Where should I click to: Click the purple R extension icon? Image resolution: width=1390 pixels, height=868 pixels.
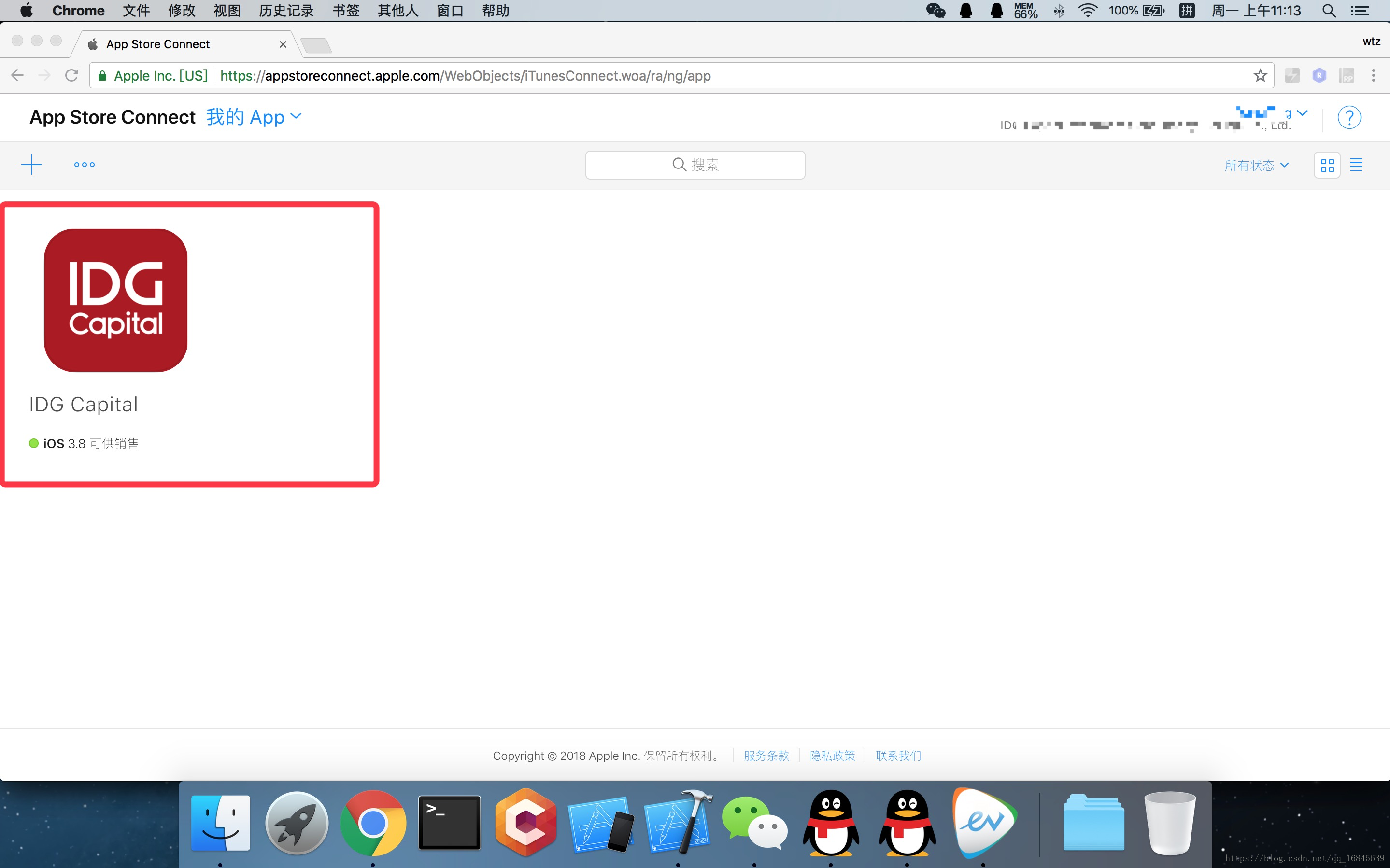coord(1319,75)
